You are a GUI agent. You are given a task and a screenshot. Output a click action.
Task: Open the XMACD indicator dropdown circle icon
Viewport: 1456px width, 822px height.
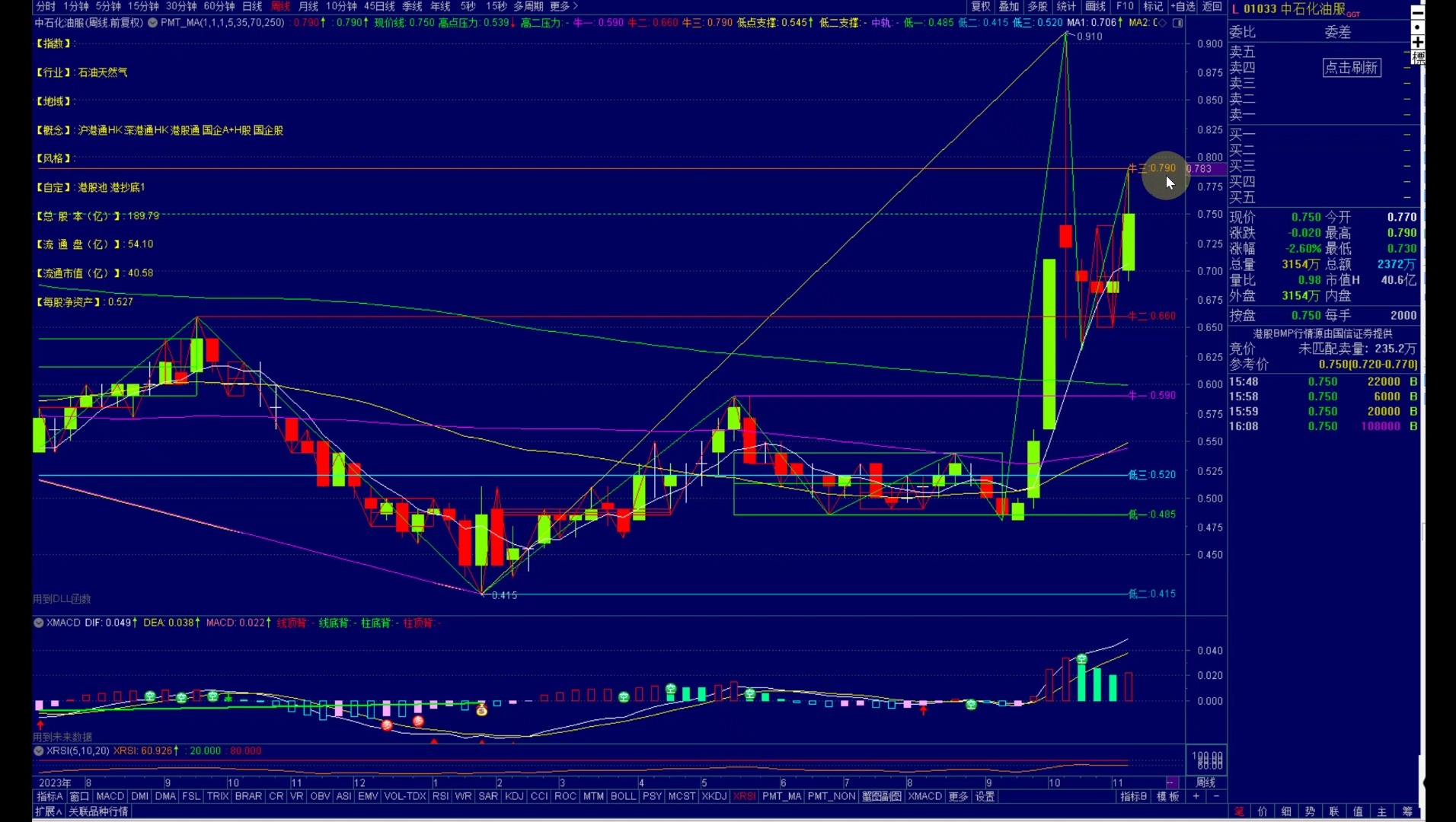tap(38, 623)
